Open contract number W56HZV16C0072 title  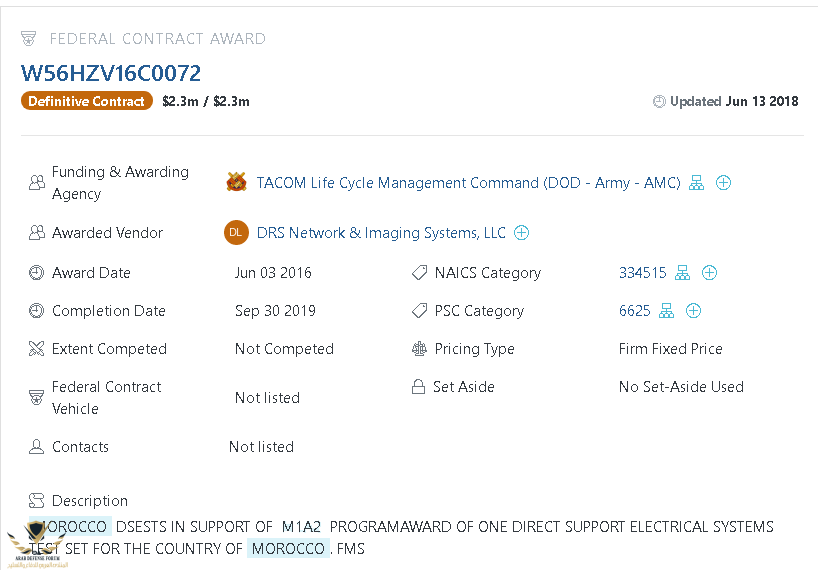pyautogui.click(x=111, y=73)
